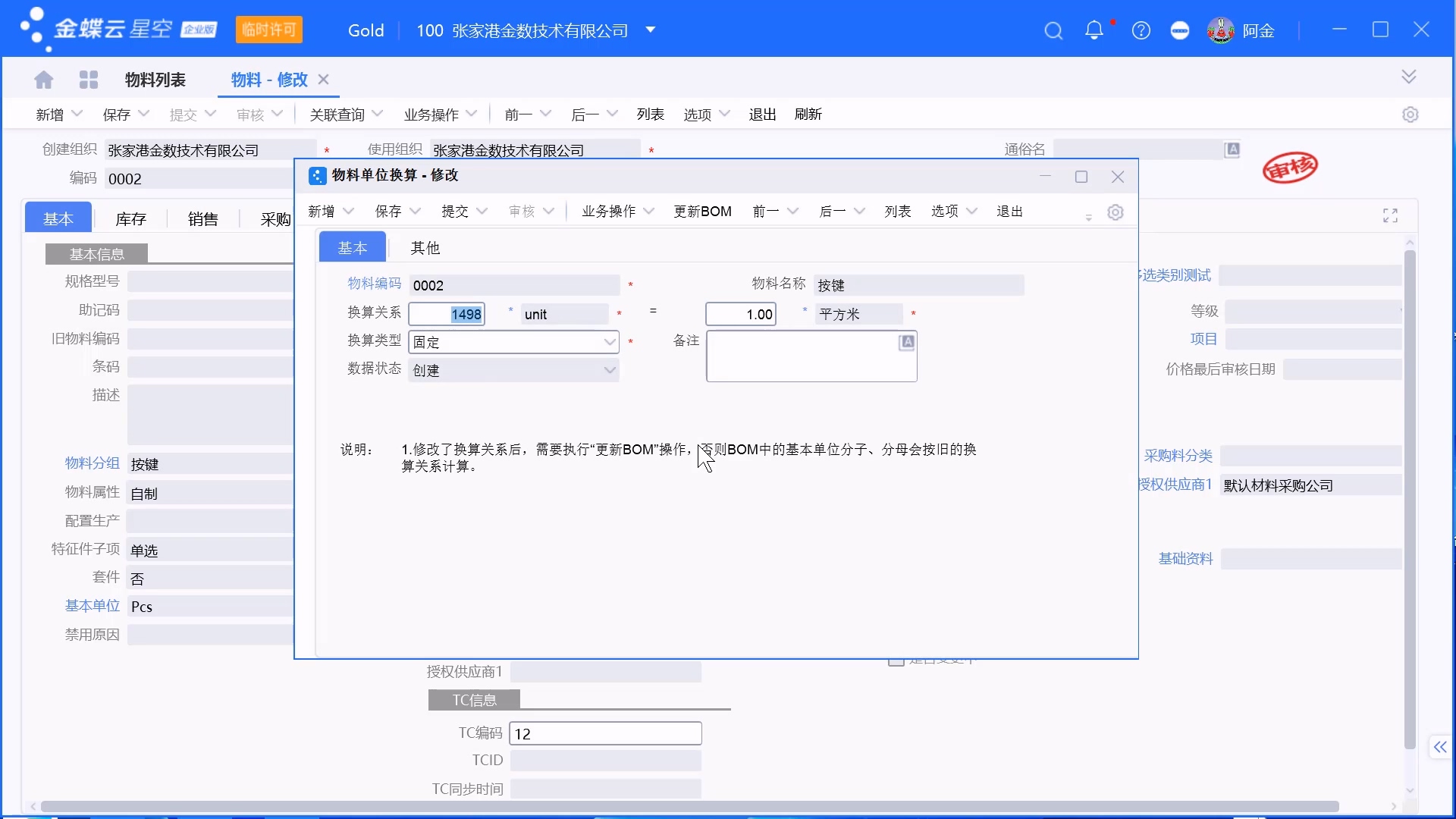Image resolution: width=1456 pixels, height=819 pixels.
Task: Click 基本单位 link label
Action: click(x=92, y=606)
